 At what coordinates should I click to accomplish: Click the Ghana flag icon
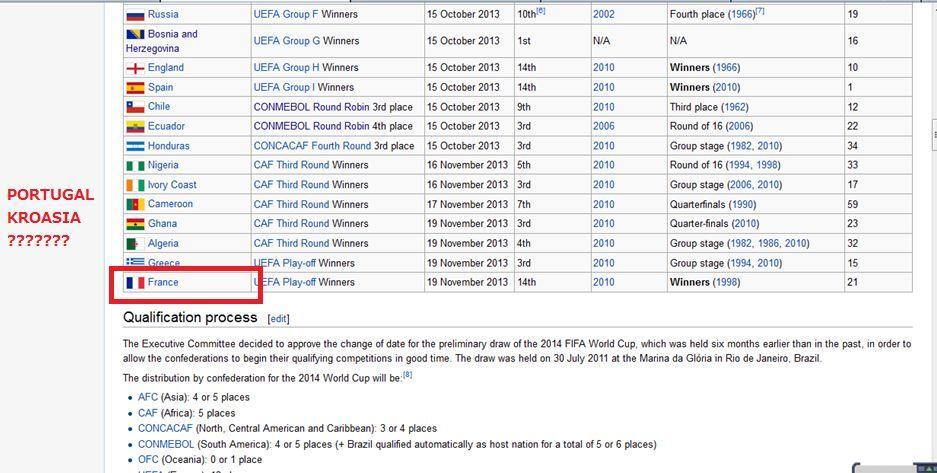pos(135,224)
